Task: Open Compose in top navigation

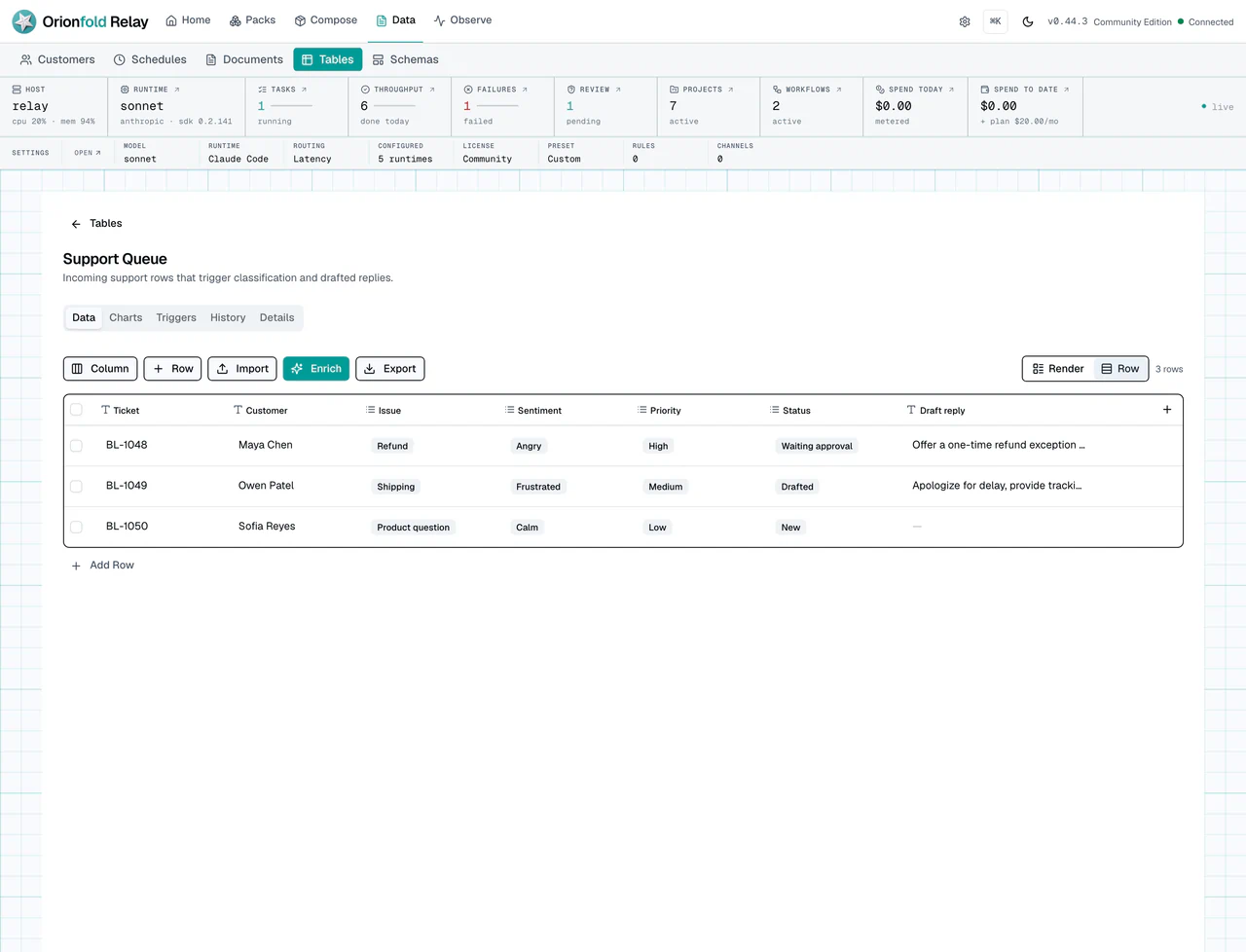Action: tap(326, 20)
